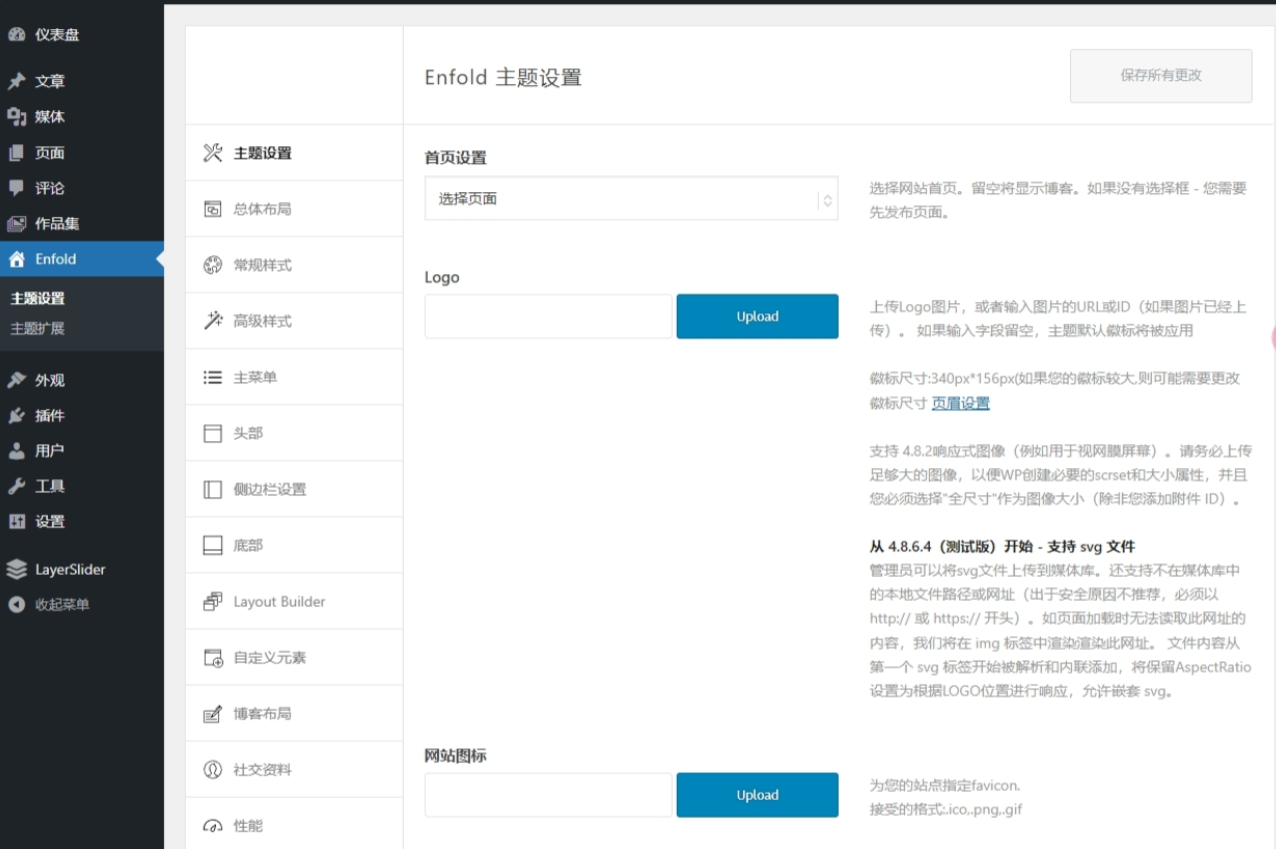This screenshot has height=849, width=1276.
Task: Click the house icon beside Enfold
Action: (16, 259)
